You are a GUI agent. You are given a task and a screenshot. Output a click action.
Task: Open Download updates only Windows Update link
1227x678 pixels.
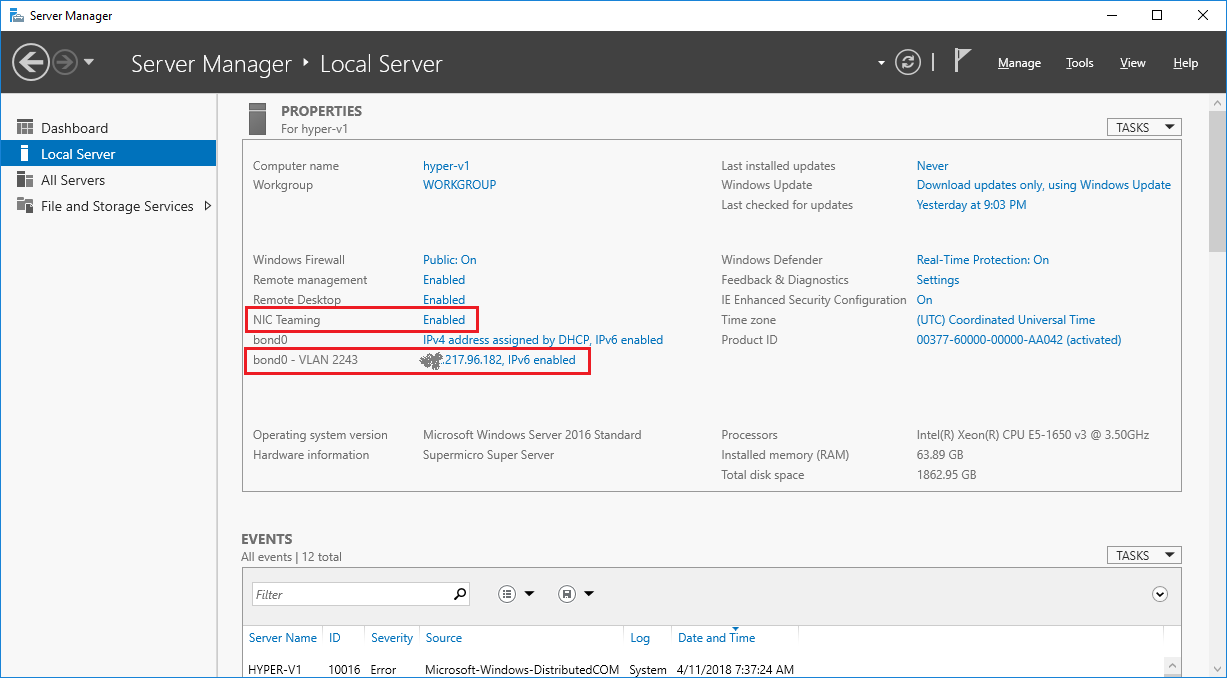(x=1043, y=185)
